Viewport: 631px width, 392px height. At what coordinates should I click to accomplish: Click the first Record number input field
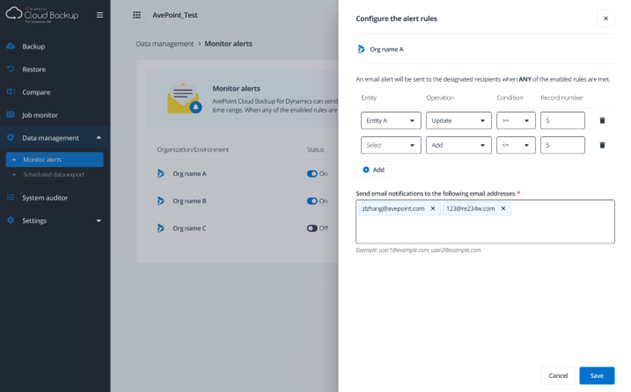[562, 120]
